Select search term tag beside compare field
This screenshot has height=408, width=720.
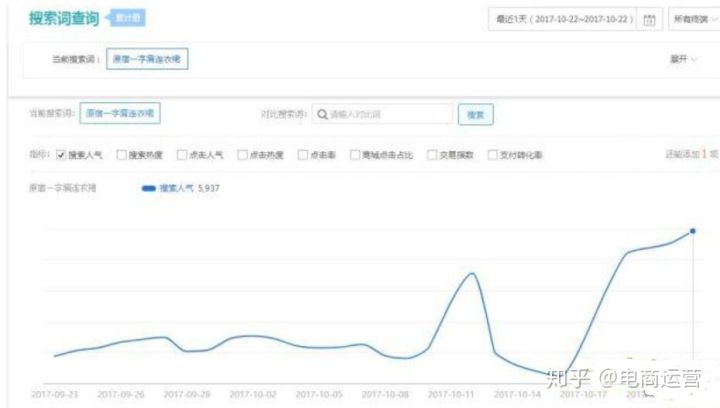coord(120,113)
